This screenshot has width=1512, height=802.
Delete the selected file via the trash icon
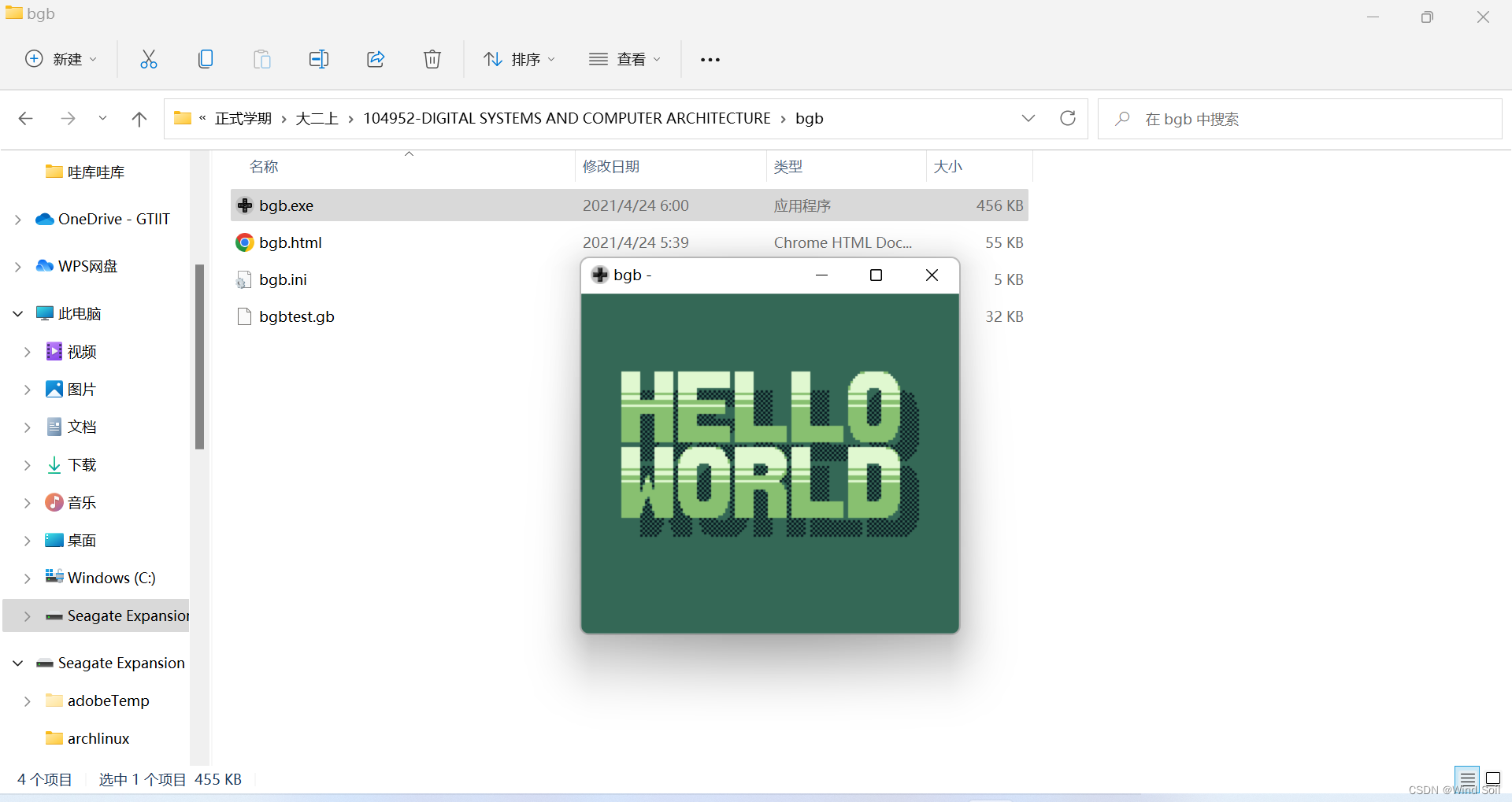[x=432, y=59]
